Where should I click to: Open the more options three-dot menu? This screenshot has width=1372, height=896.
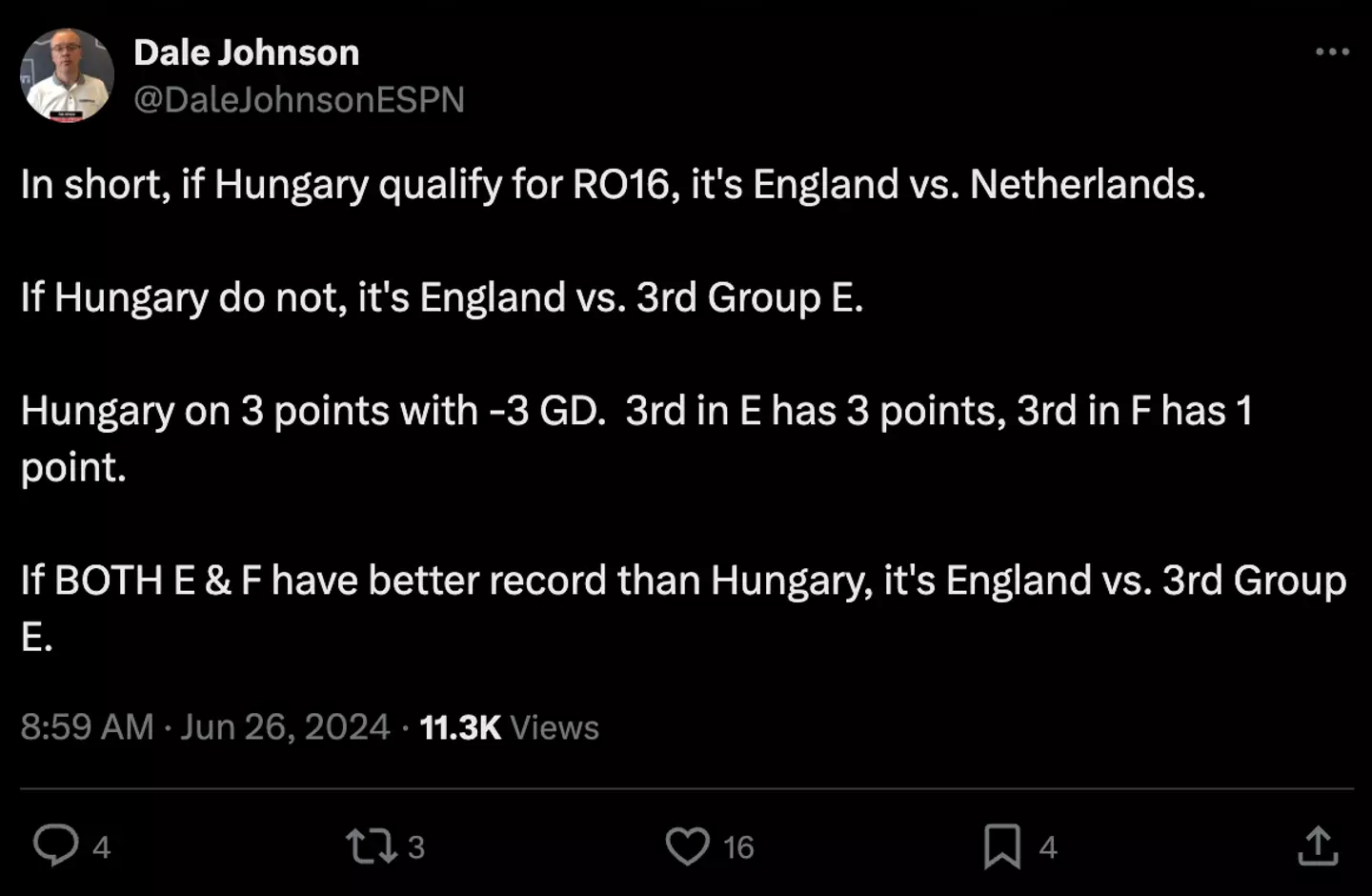tap(1332, 52)
